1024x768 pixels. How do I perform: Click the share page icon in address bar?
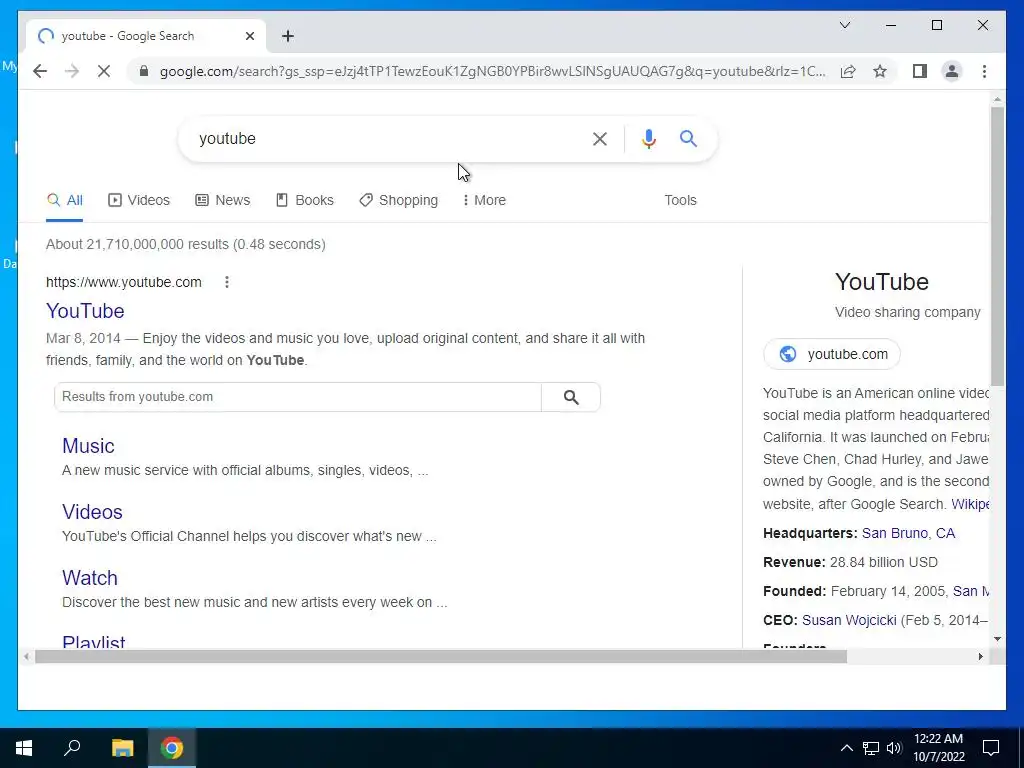coord(848,71)
